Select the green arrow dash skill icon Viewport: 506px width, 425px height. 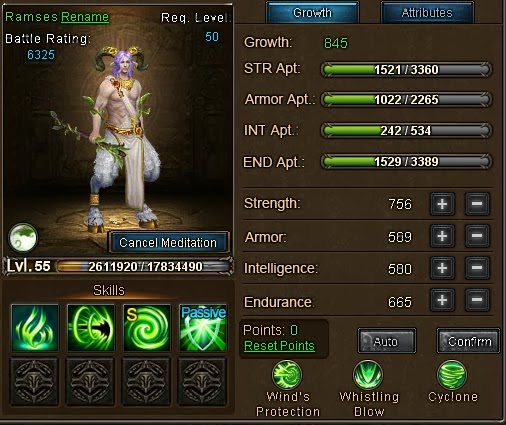point(91,328)
